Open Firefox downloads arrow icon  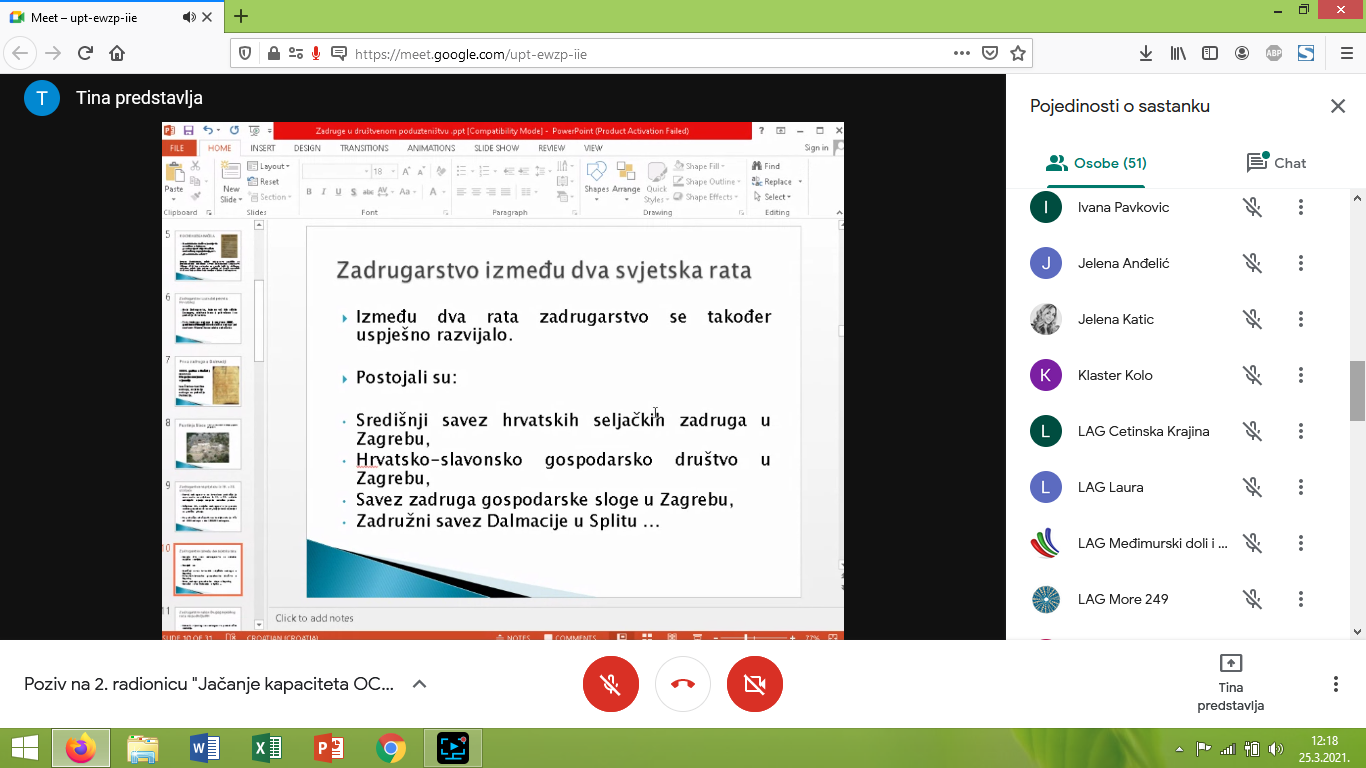click(1146, 53)
